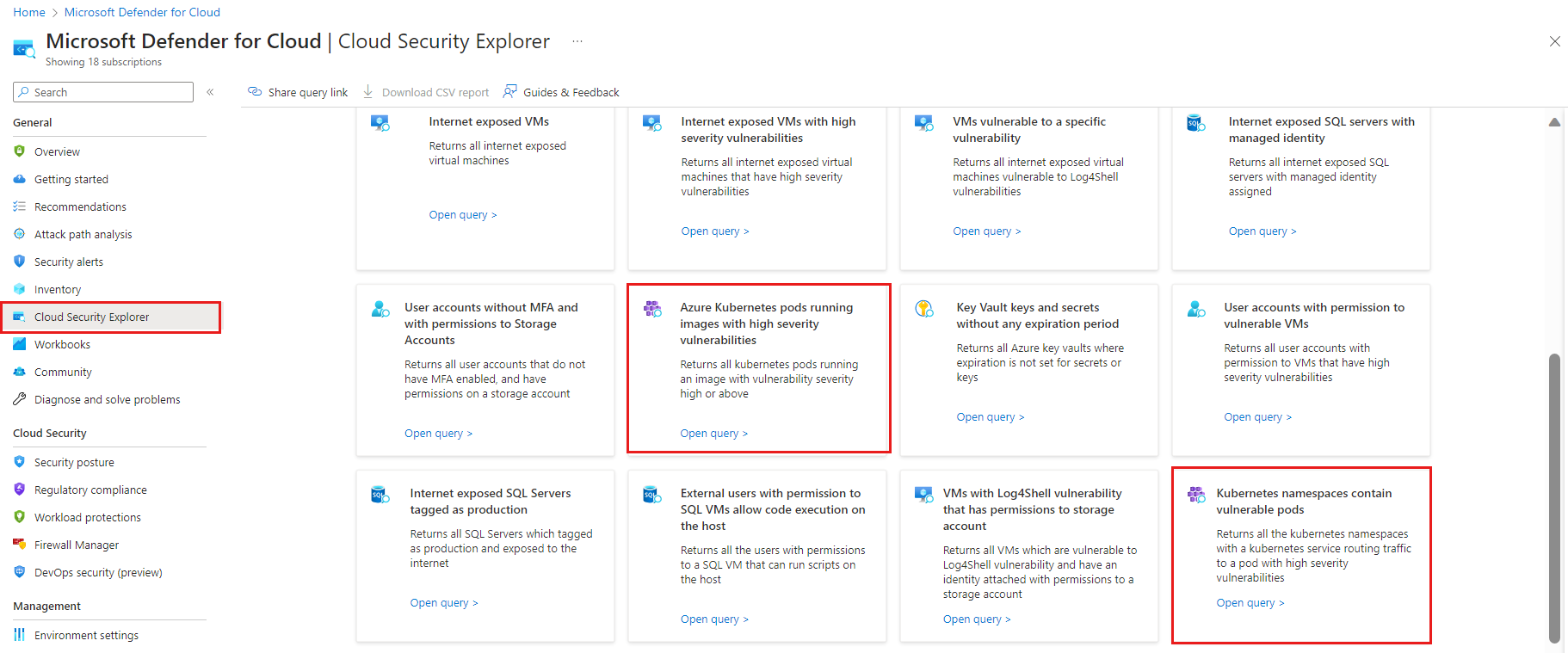Image resolution: width=1568 pixels, height=653 pixels.
Task: Click the Azure Kubernetes pods card icon
Action: click(x=653, y=308)
